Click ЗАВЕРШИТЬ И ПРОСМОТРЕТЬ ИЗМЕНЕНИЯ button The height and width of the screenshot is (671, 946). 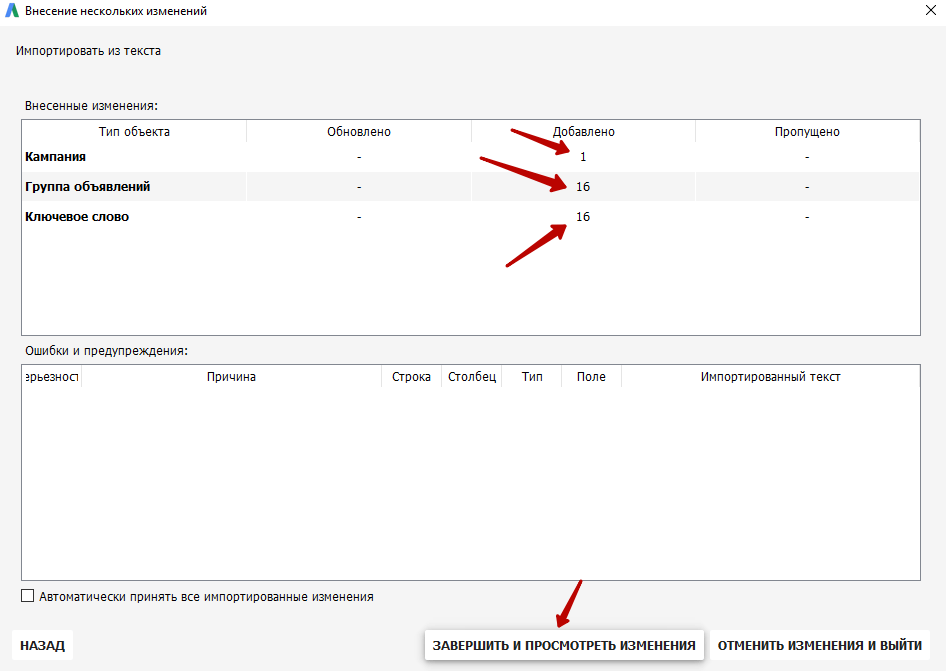pyautogui.click(x=564, y=645)
